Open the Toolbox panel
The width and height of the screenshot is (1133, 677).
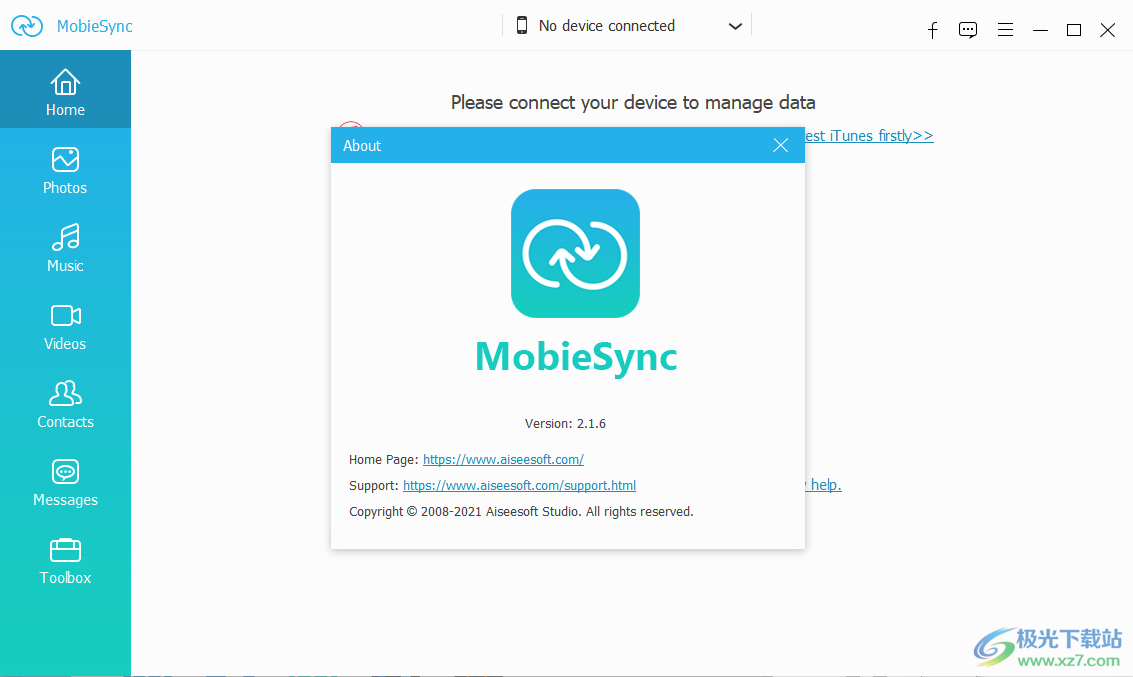click(65, 557)
